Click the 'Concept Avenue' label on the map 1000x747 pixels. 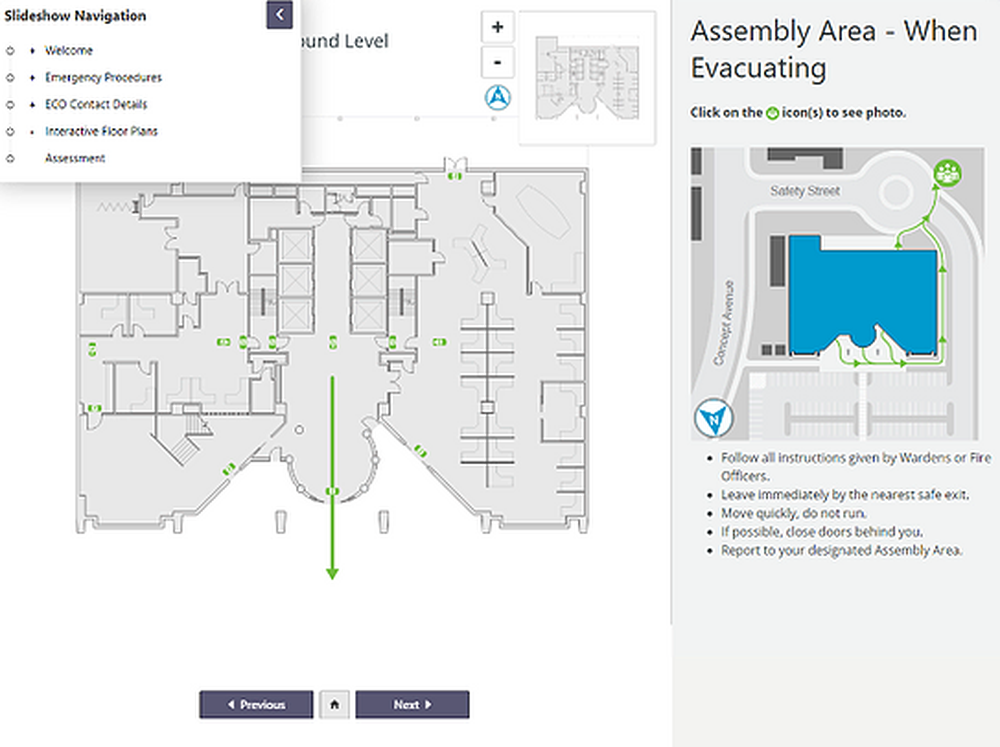pyautogui.click(x=724, y=323)
